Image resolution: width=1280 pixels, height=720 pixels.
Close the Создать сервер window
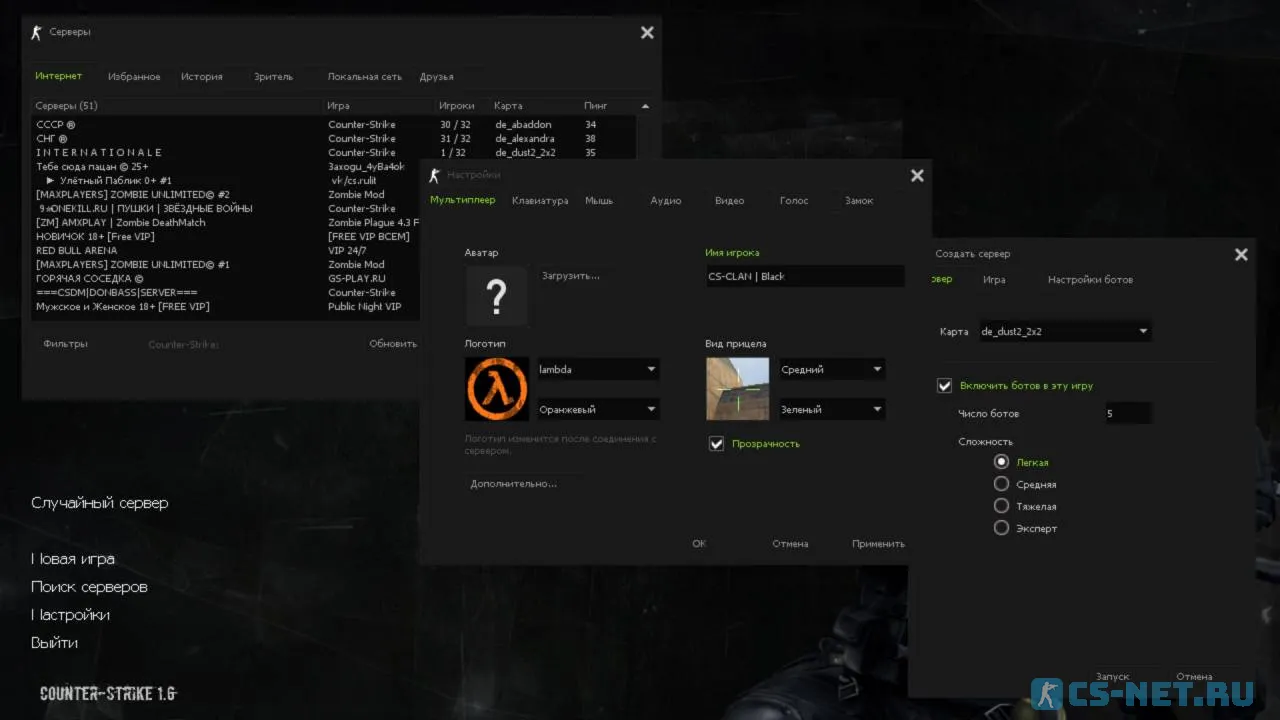tap(1241, 254)
